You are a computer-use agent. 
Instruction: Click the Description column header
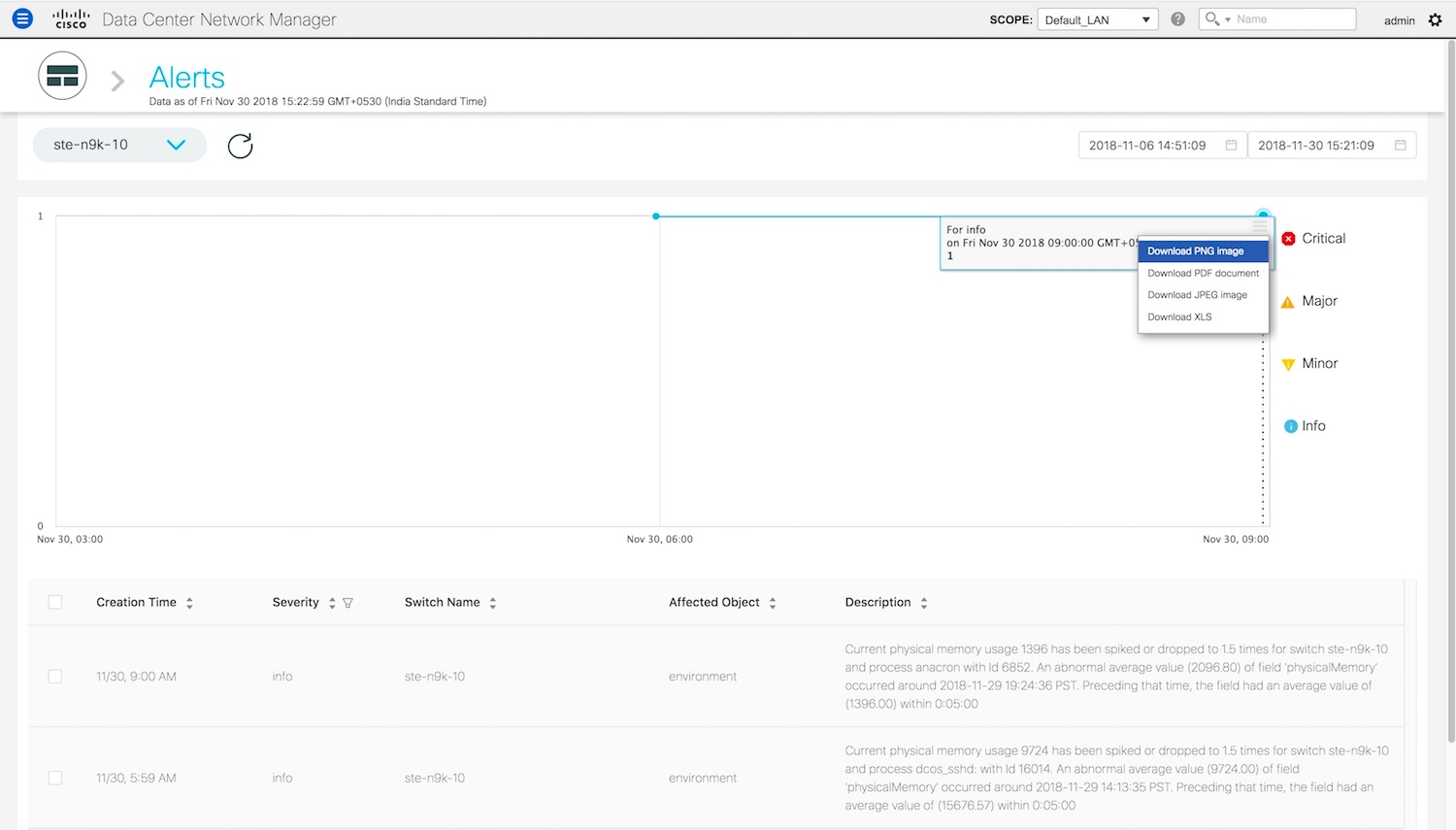pos(877,603)
